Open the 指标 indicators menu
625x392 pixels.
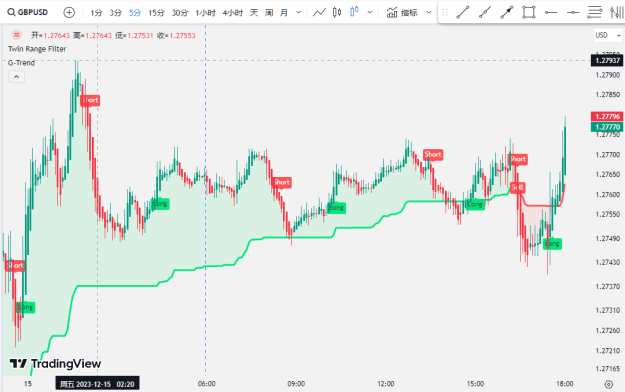[402, 13]
